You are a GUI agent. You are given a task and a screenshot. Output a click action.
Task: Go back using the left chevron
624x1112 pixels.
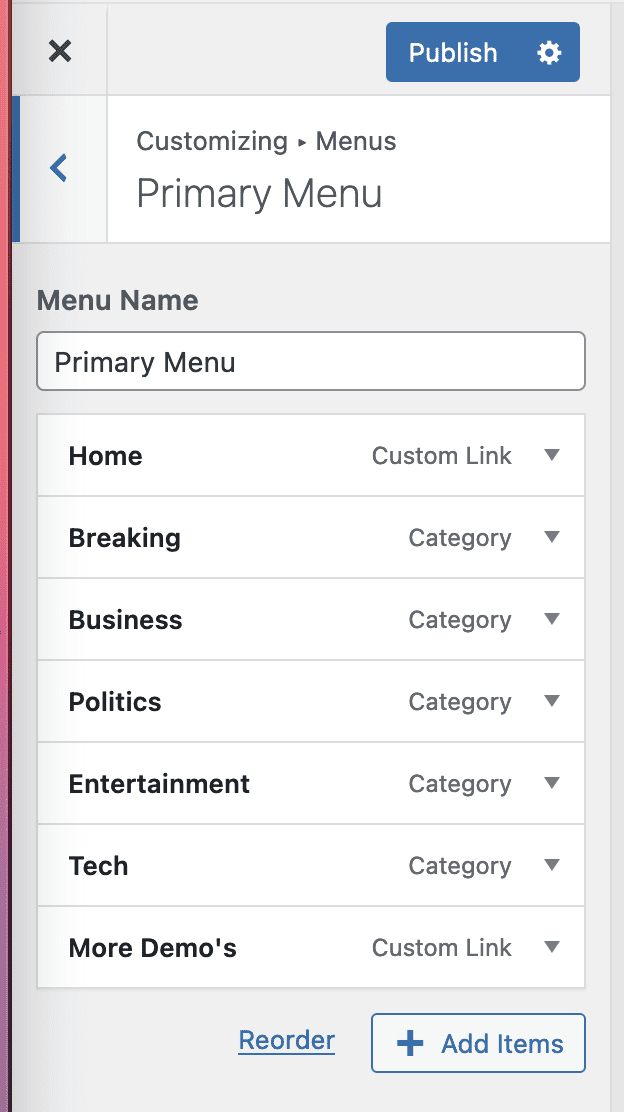(59, 168)
